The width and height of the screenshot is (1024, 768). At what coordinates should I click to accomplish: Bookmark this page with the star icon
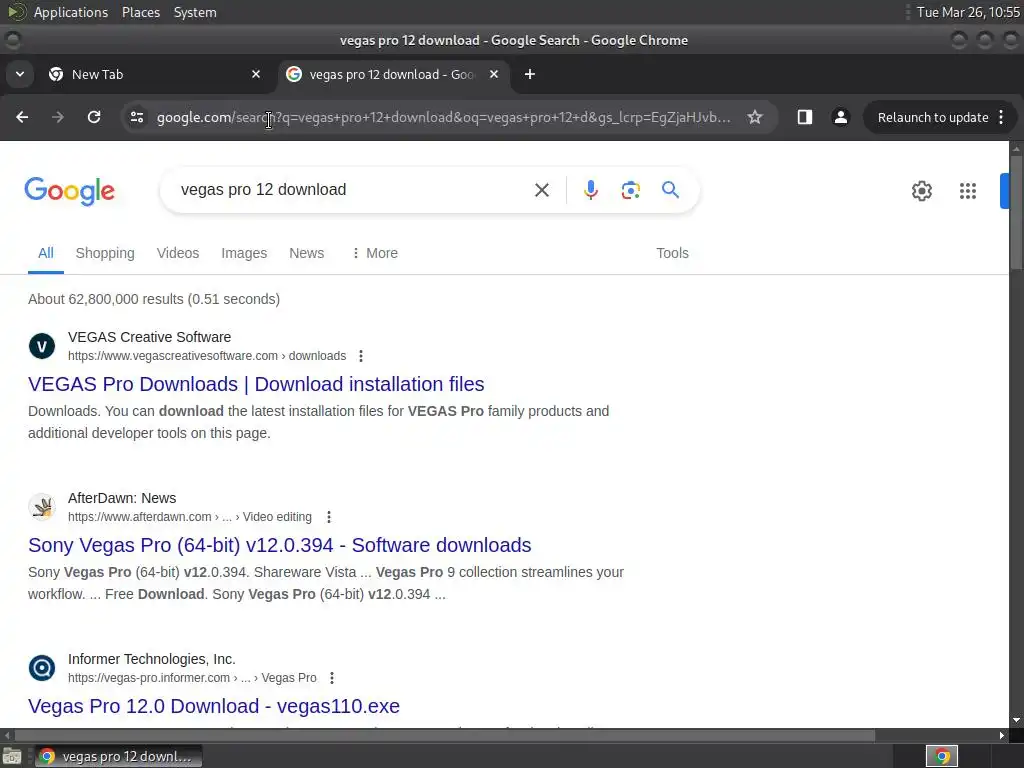[755, 118]
